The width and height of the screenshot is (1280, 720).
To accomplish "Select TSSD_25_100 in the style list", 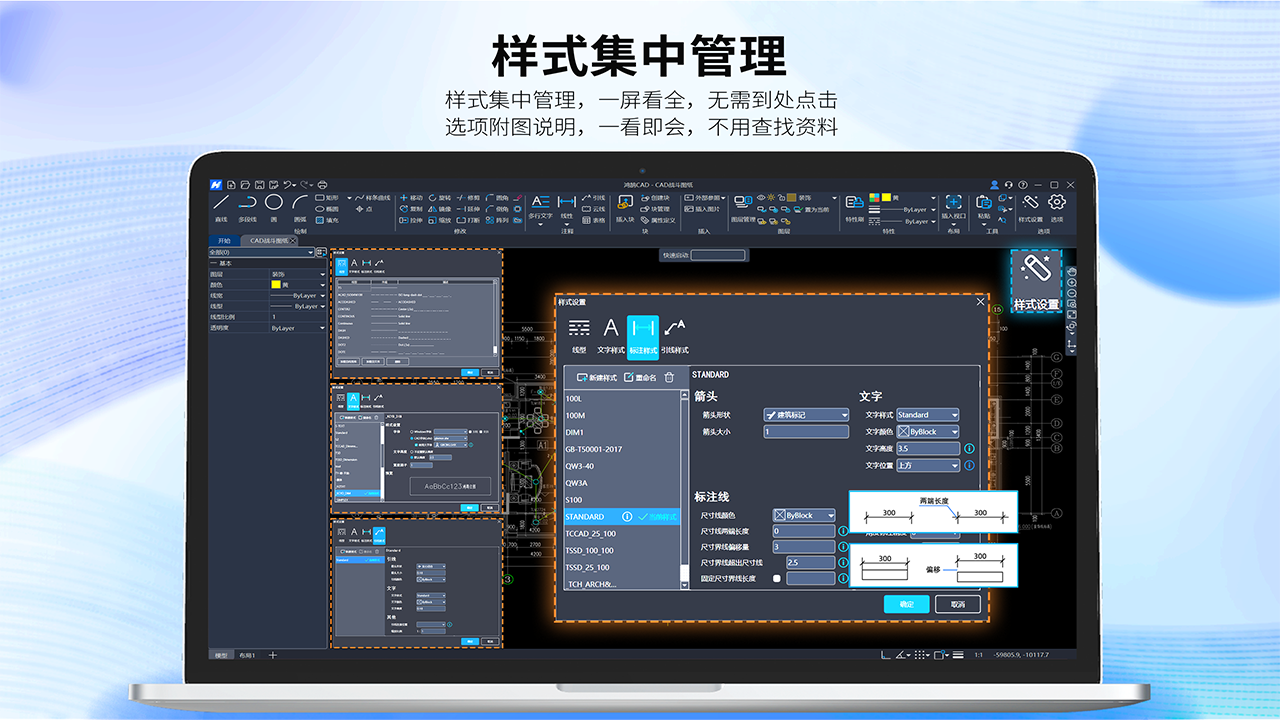I will pos(587,567).
